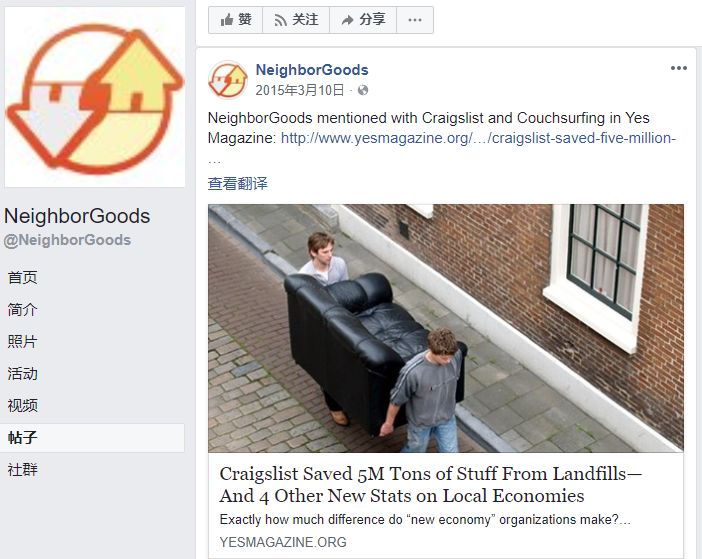Open 简介 in sidebar menu

pyautogui.click(x=22, y=309)
